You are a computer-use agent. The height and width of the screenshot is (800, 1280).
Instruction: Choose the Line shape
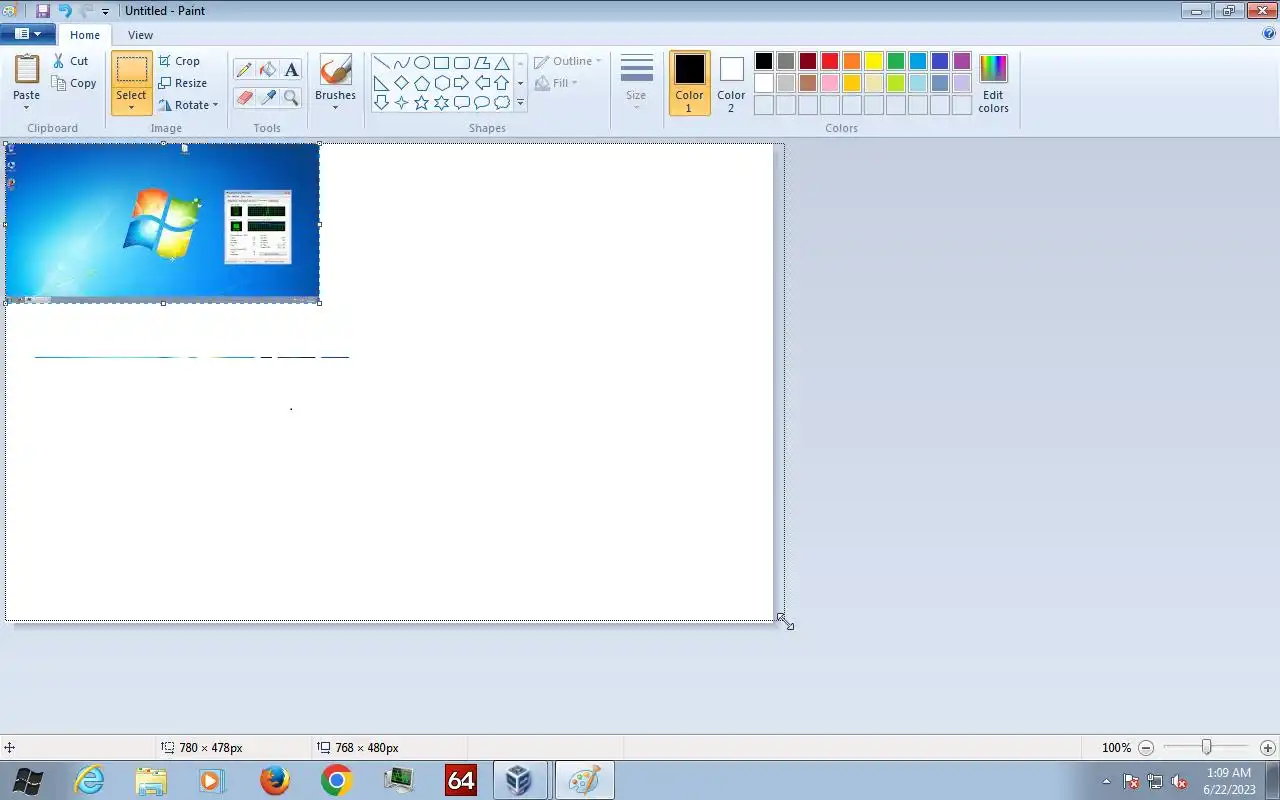tap(381, 63)
